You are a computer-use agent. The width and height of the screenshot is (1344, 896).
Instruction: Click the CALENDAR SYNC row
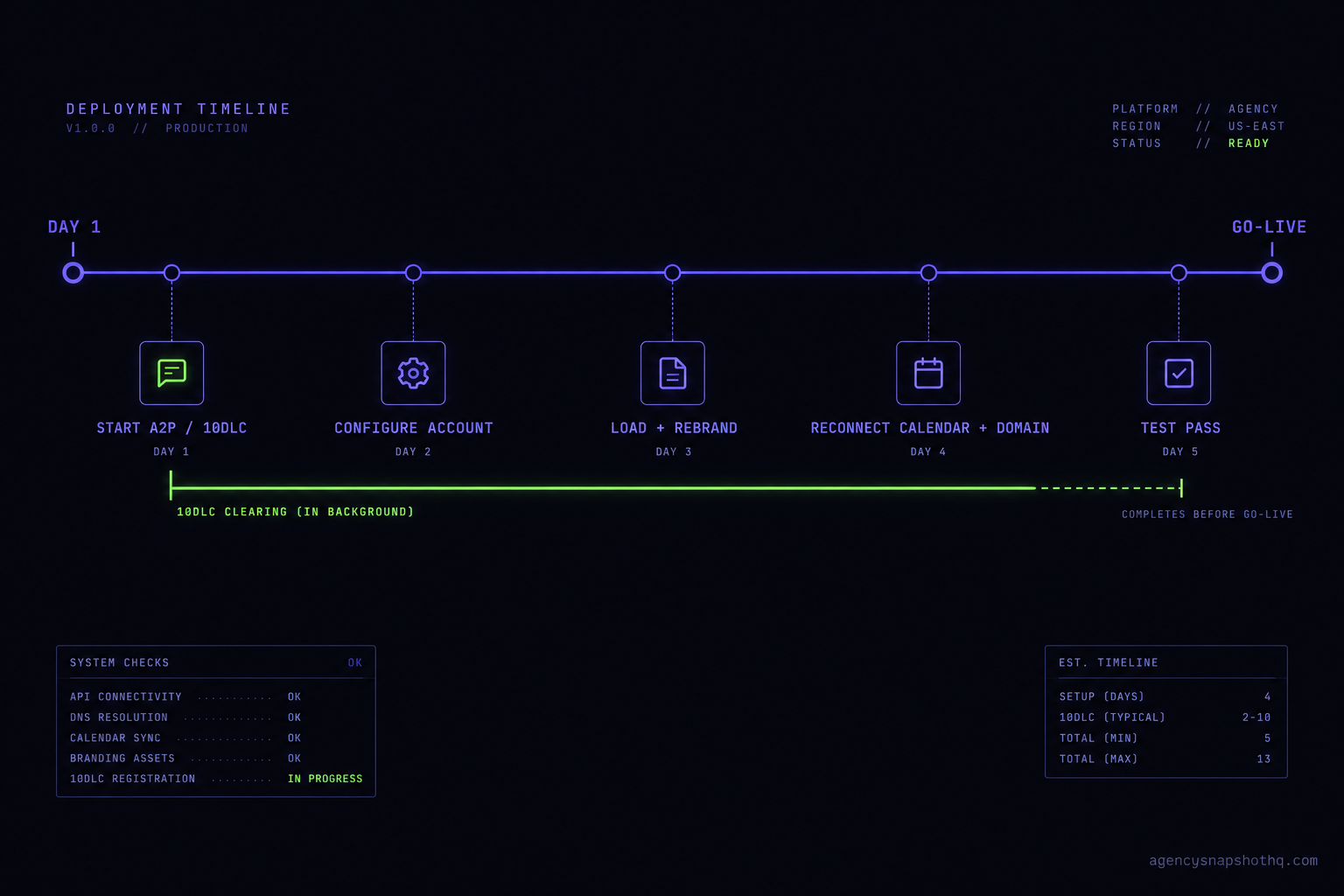click(185, 738)
